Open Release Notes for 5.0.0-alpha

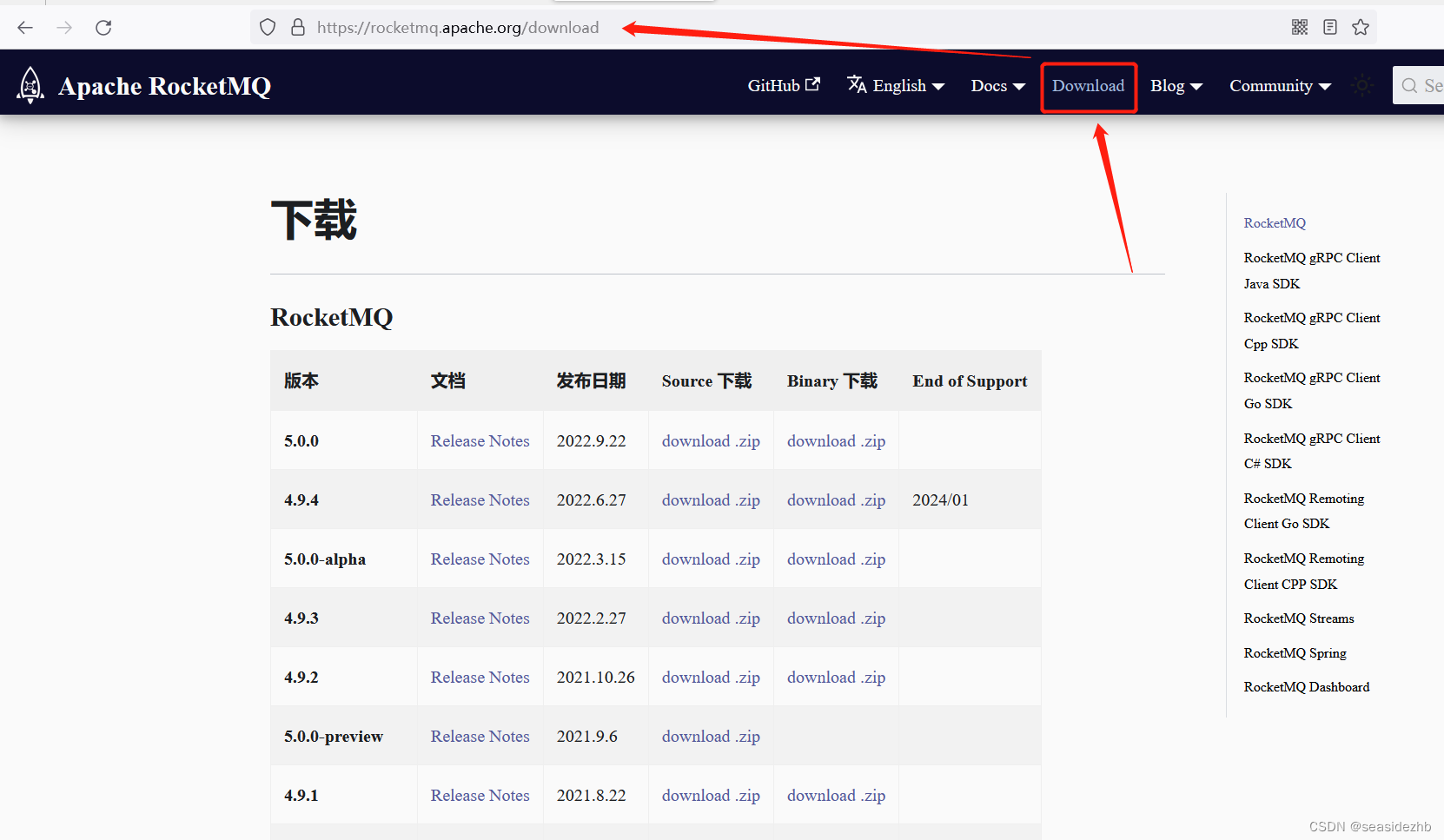(480, 559)
